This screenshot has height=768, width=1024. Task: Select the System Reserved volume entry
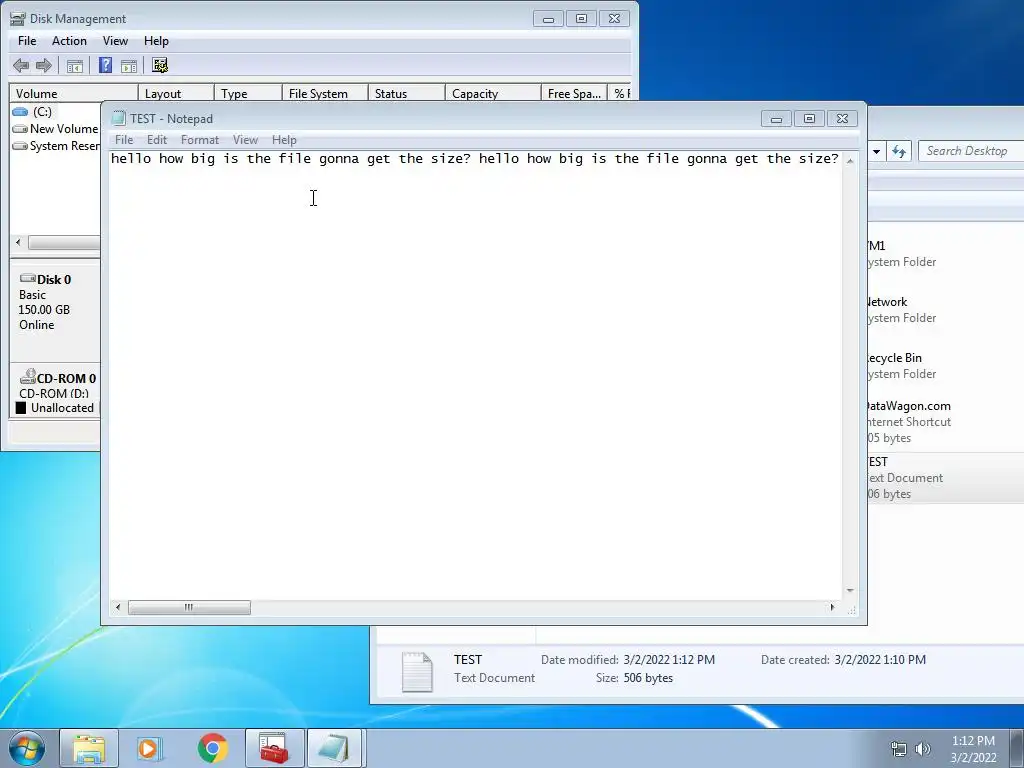[x=56, y=146]
